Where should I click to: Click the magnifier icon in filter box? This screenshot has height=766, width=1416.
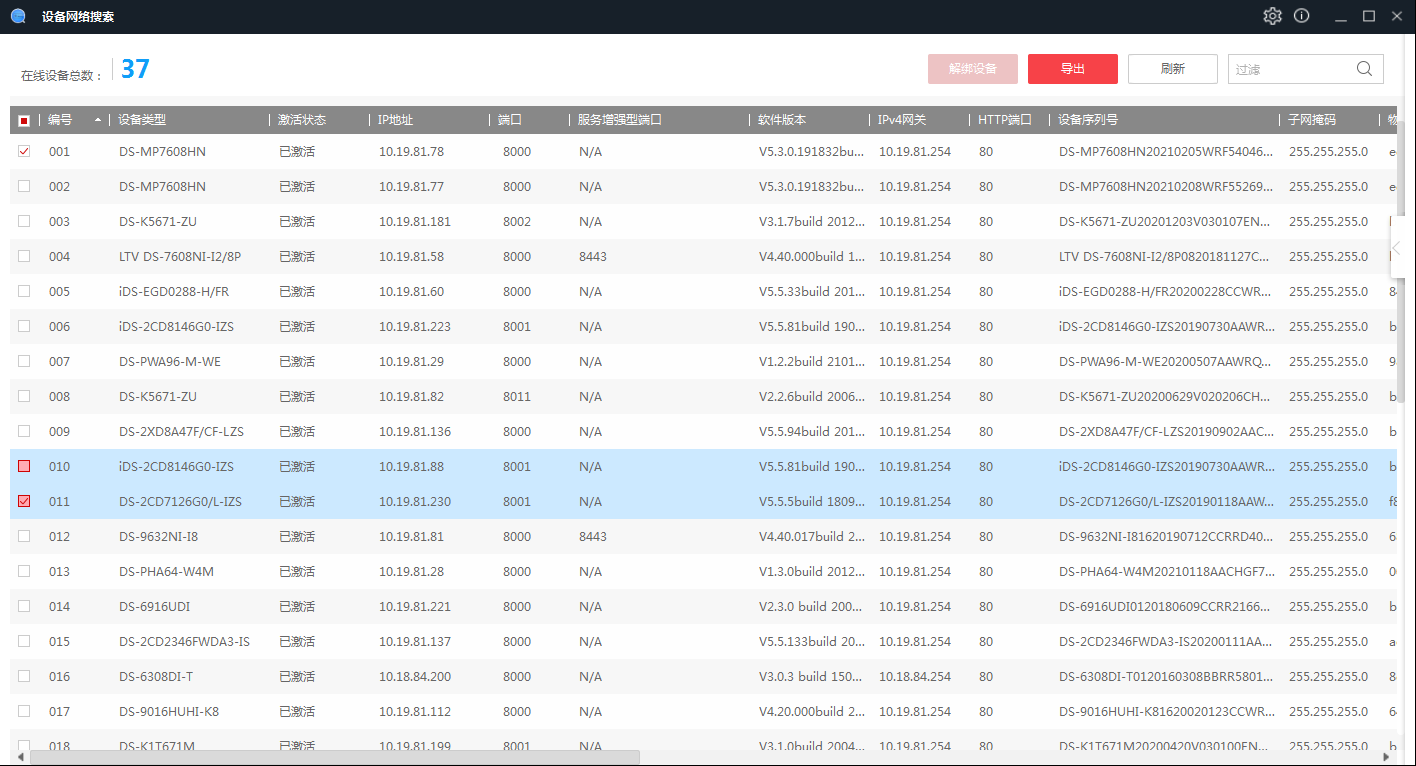pyautogui.click(x=1364, y=69)
